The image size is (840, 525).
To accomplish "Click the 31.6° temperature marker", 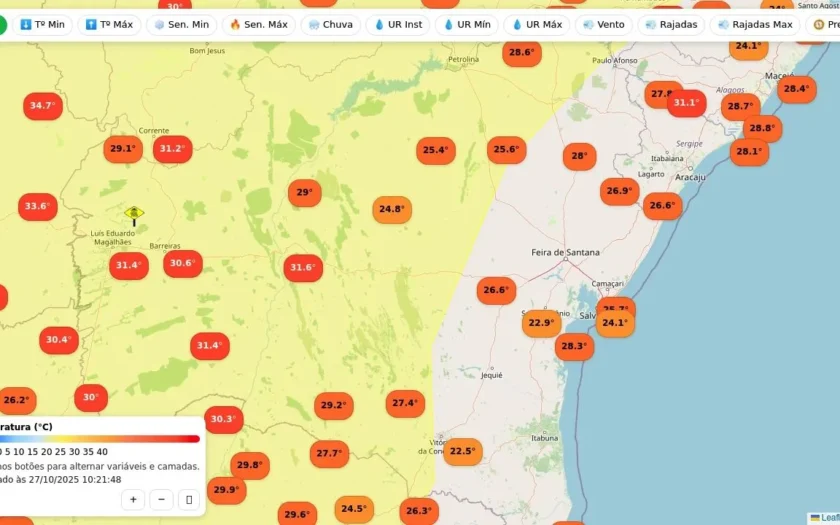I will 303,267.
